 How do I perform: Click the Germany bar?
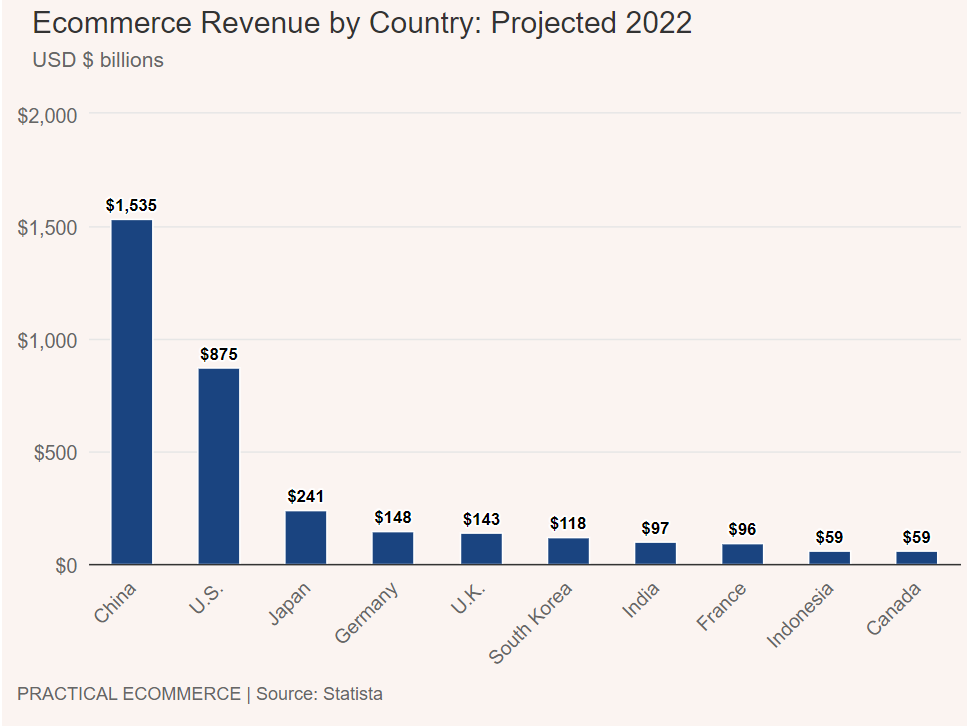(x=393, y=548)
